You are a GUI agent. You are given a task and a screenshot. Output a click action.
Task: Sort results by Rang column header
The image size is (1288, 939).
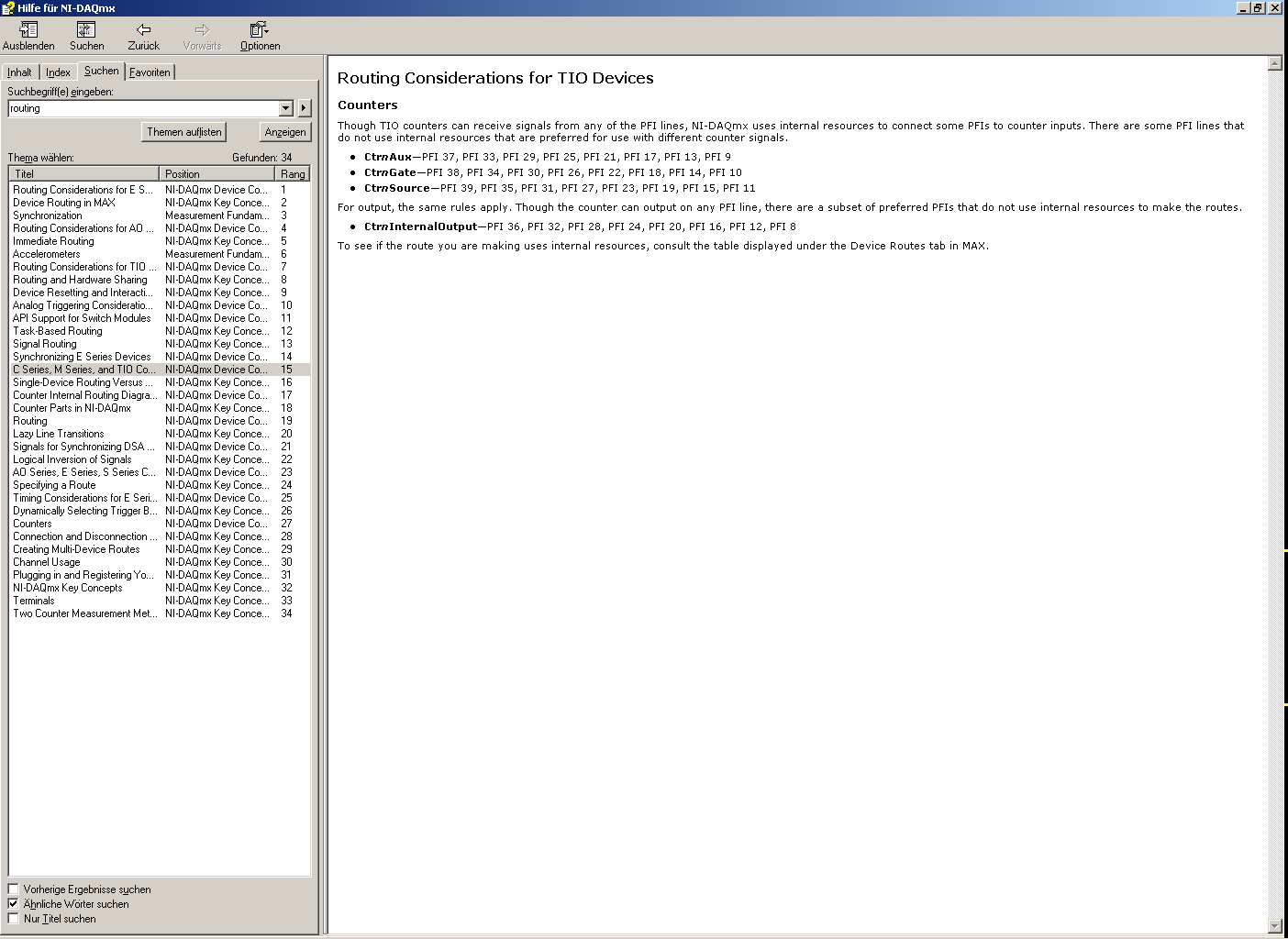pos(293,173)
